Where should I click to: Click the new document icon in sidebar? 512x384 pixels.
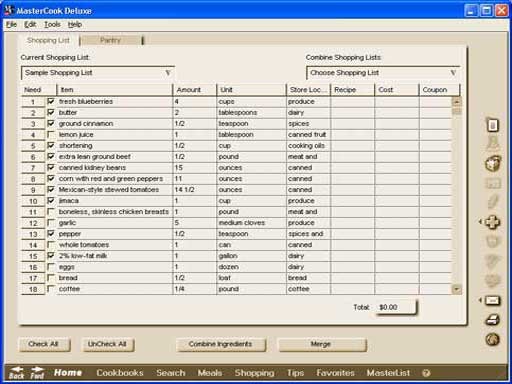pyautogui.click(x=492, y=125)
